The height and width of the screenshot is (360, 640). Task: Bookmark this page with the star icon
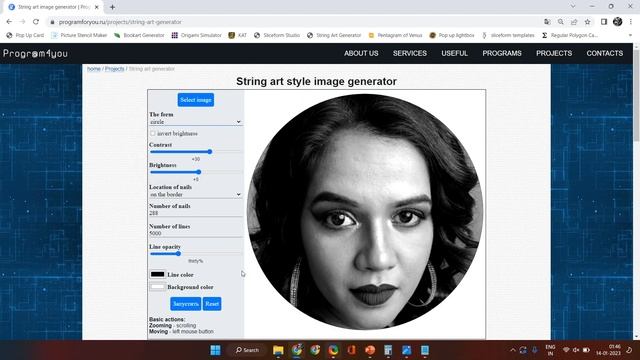[x=587, y=22]
